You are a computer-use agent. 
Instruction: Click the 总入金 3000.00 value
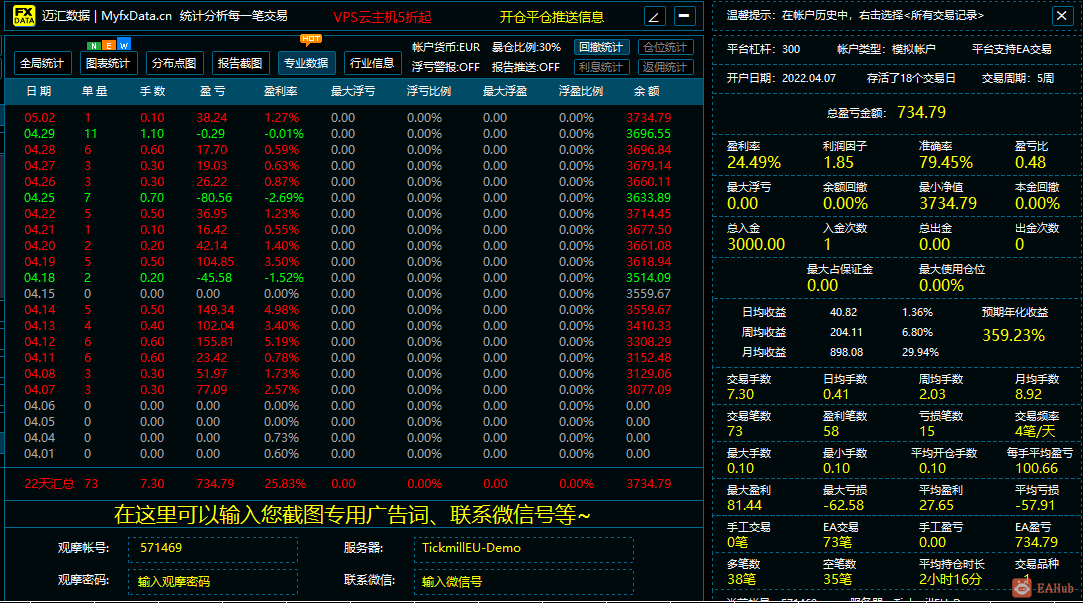(756, 245)
